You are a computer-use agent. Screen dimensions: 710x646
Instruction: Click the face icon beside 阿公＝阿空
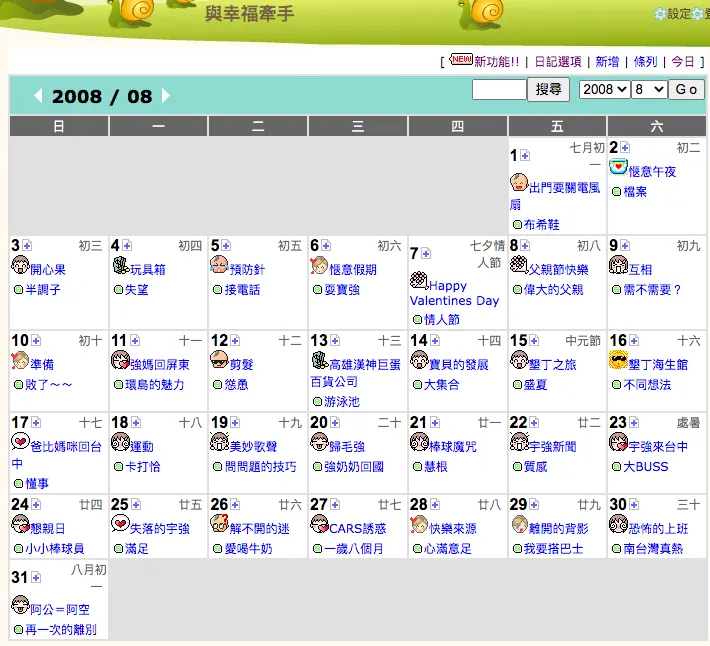(x=20, y=605)
